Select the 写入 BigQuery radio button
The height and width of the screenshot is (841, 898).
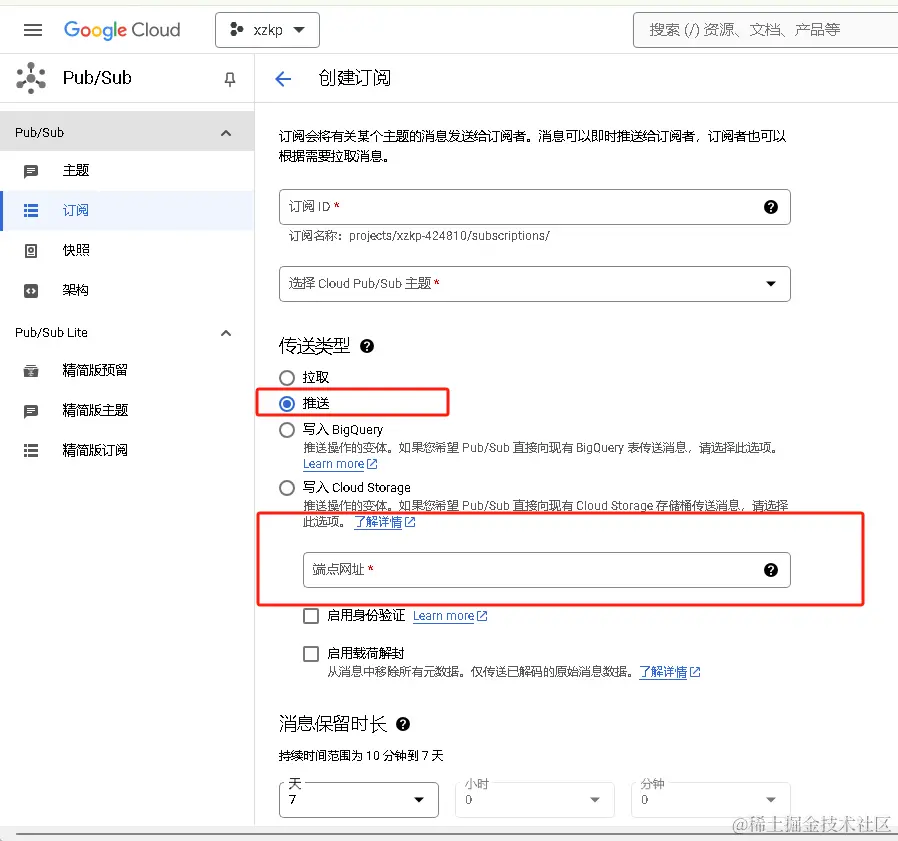tap(287, 430)
